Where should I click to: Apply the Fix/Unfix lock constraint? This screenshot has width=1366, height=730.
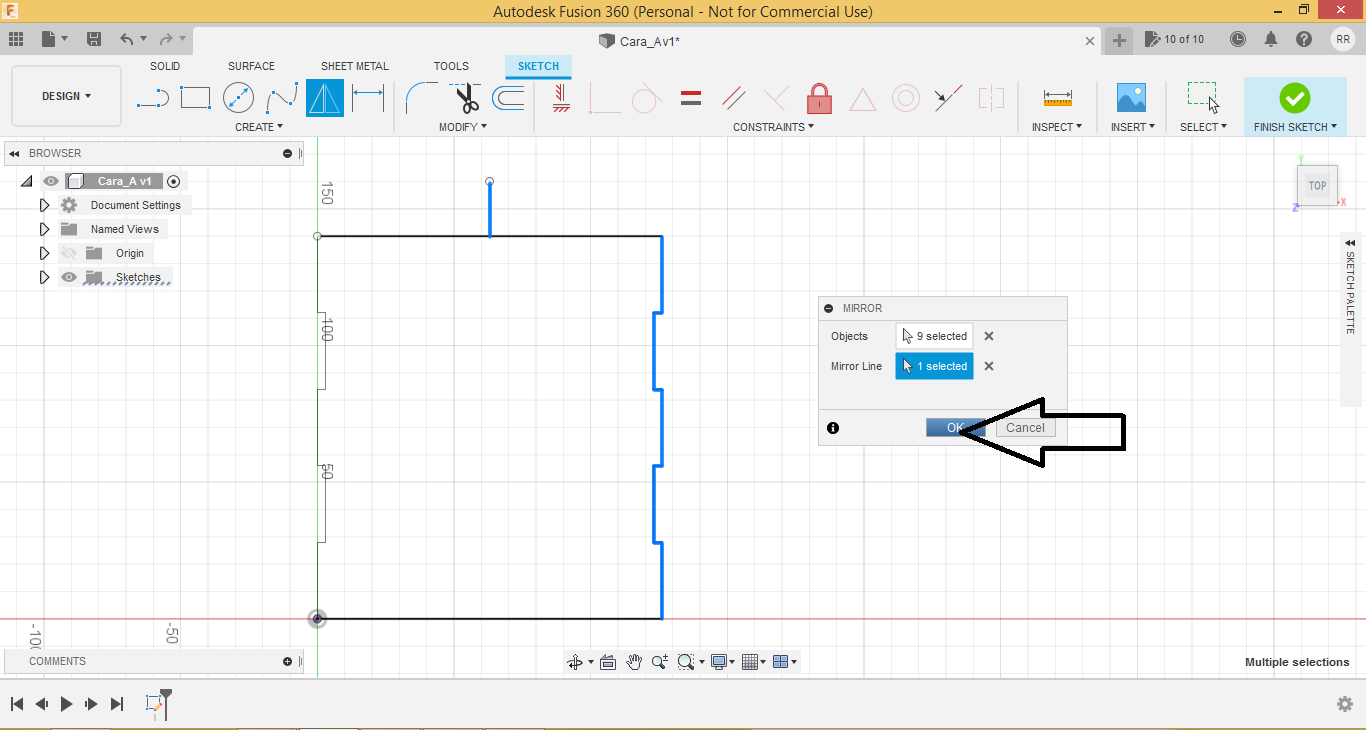(x=819, y=98)
